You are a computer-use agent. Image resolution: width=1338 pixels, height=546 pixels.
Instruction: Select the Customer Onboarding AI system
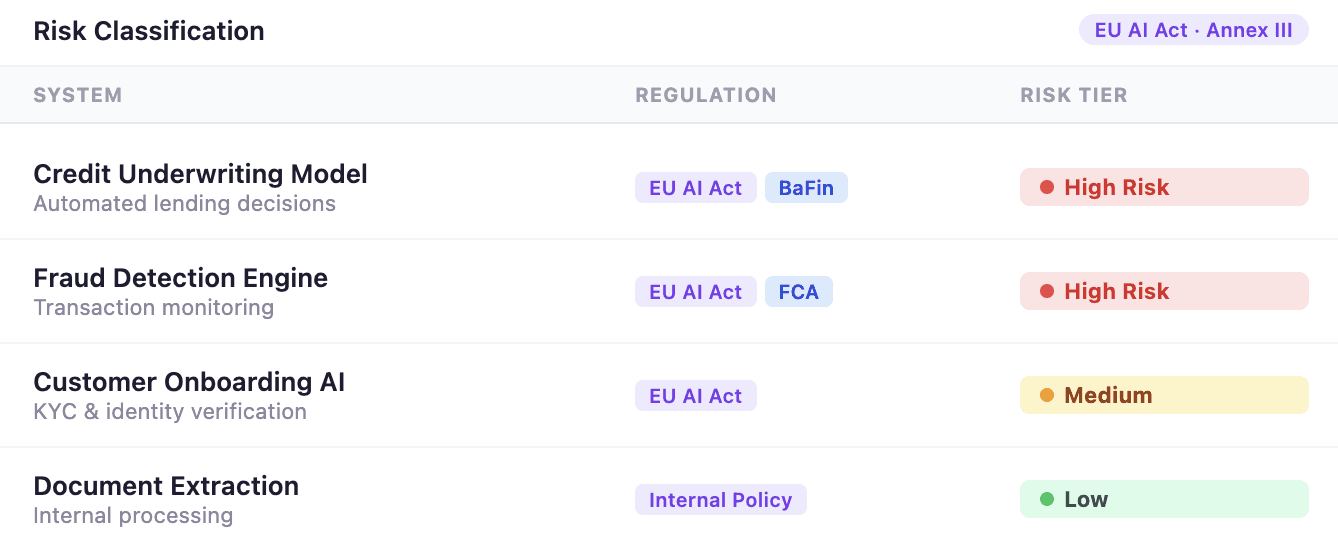pyautogui.click(x=189, y=382)
